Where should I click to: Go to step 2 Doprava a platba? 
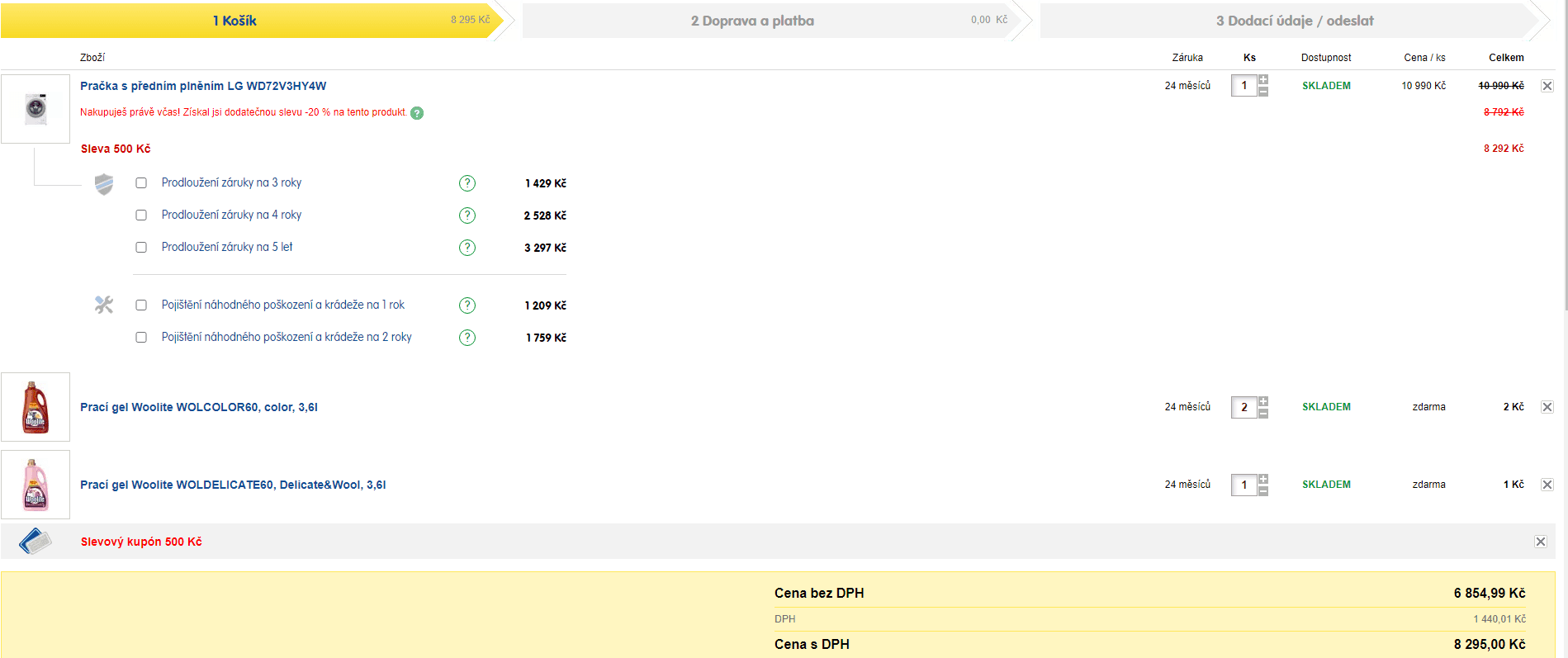pos(772,21)
